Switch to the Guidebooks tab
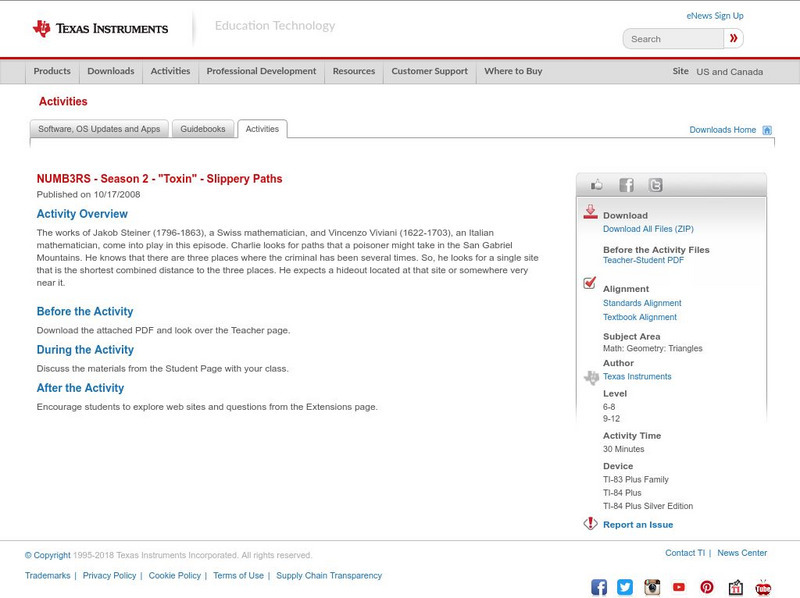Screen dimensions: 800x598 click(x=202, y=128)
